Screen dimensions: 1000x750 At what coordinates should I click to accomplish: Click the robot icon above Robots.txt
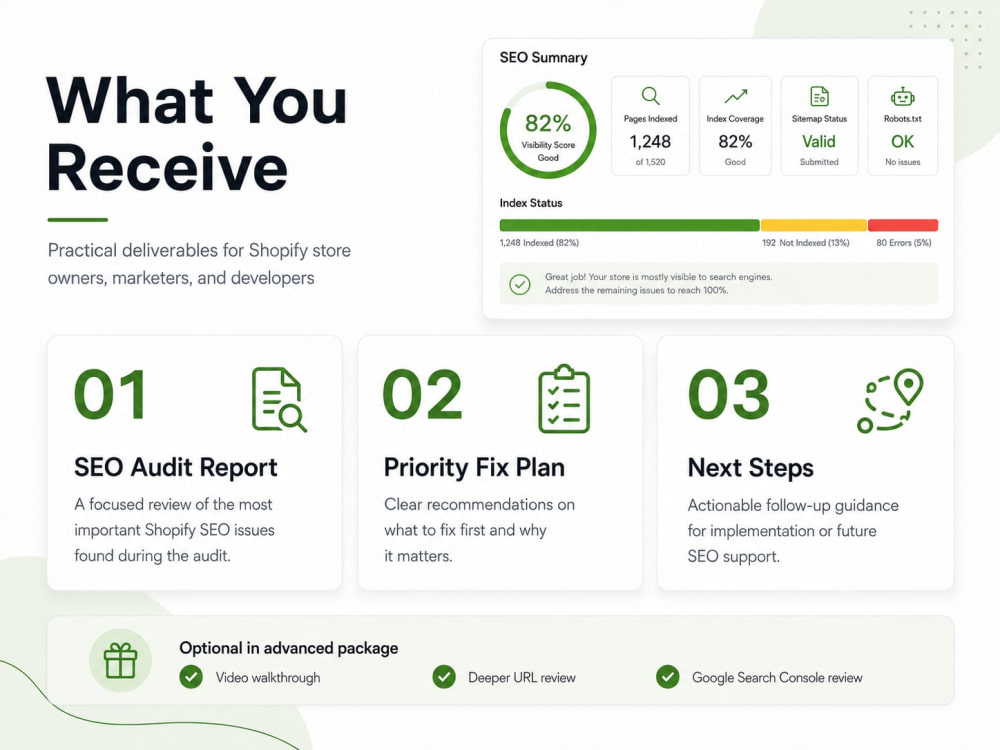click(x=902, y=96)
